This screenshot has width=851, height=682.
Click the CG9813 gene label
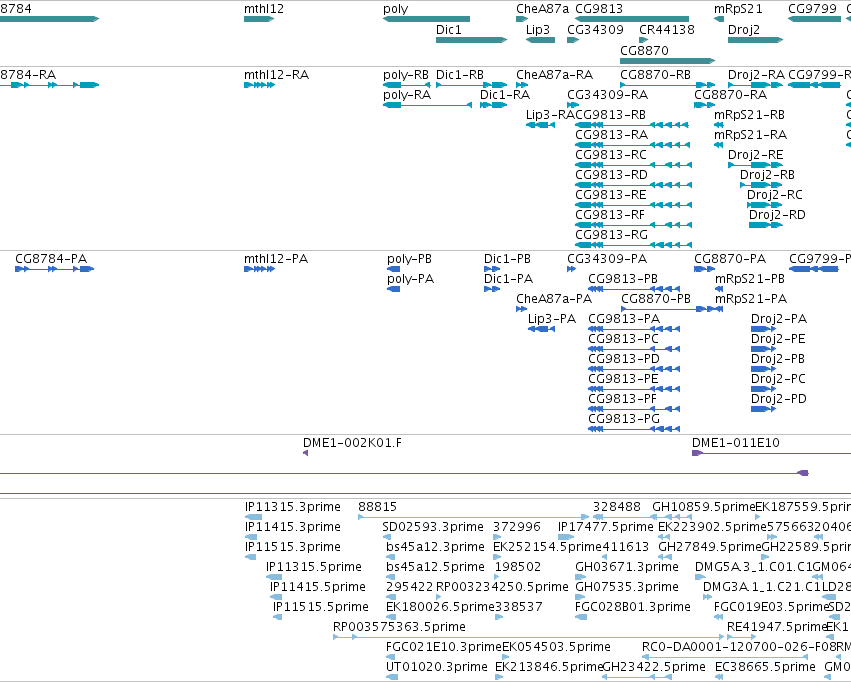tap(599, 9)
